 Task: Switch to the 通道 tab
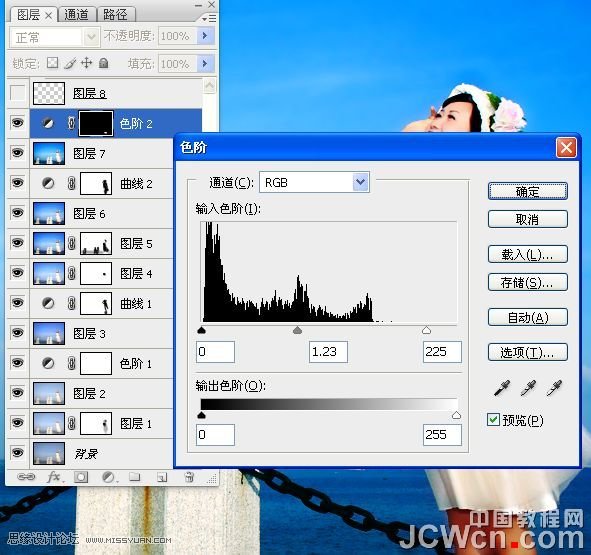coord(77,15)
